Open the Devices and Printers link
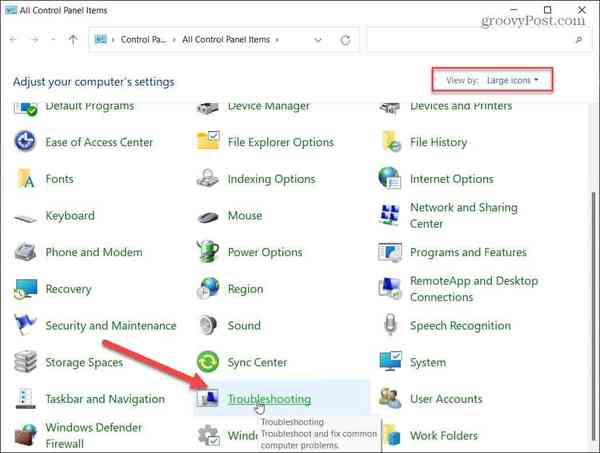Image resolution: width=600 pixels, height=453 pixels. tap(461, 106)
